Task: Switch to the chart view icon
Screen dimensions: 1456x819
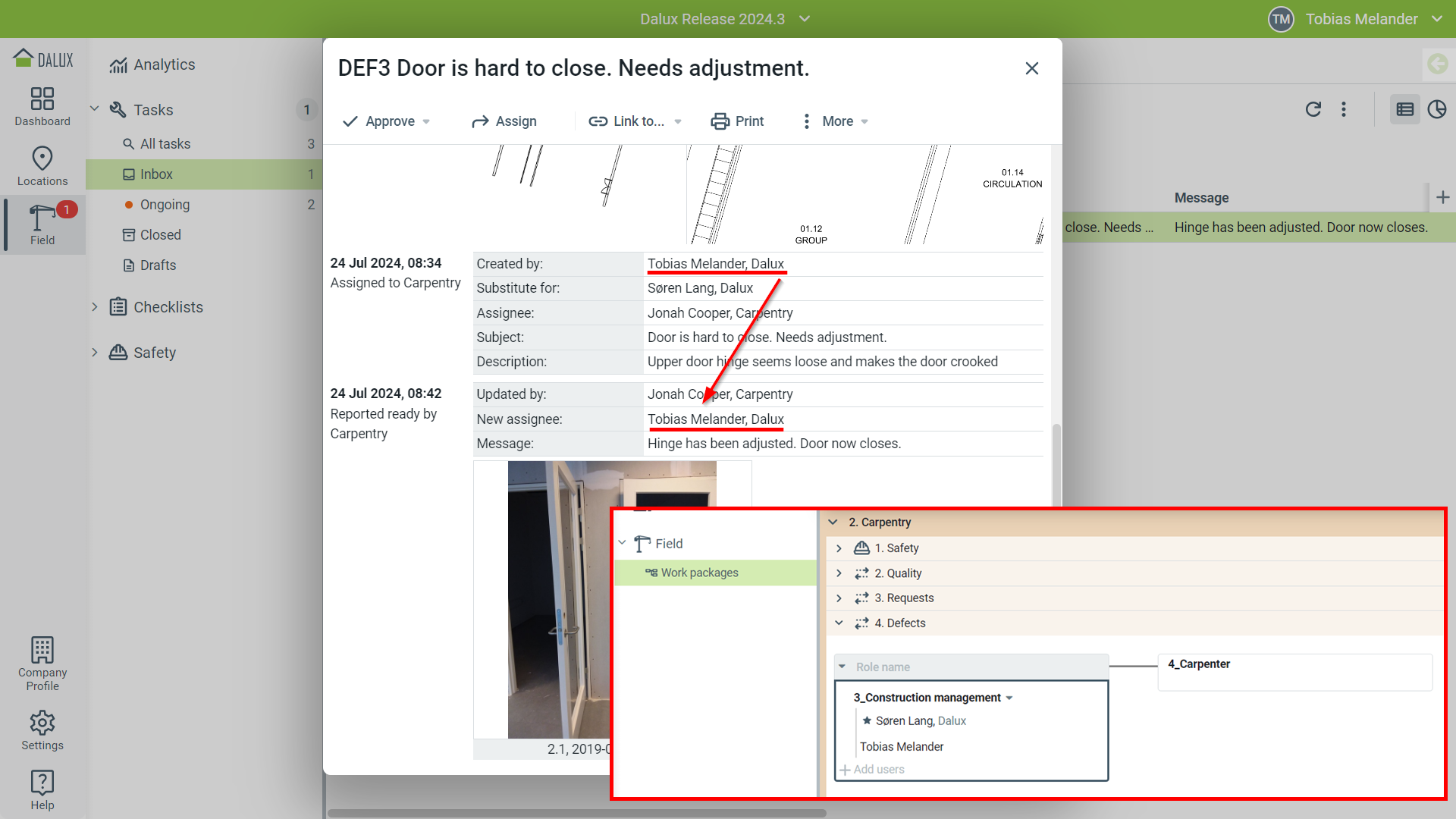Action: coord(1437,109)
